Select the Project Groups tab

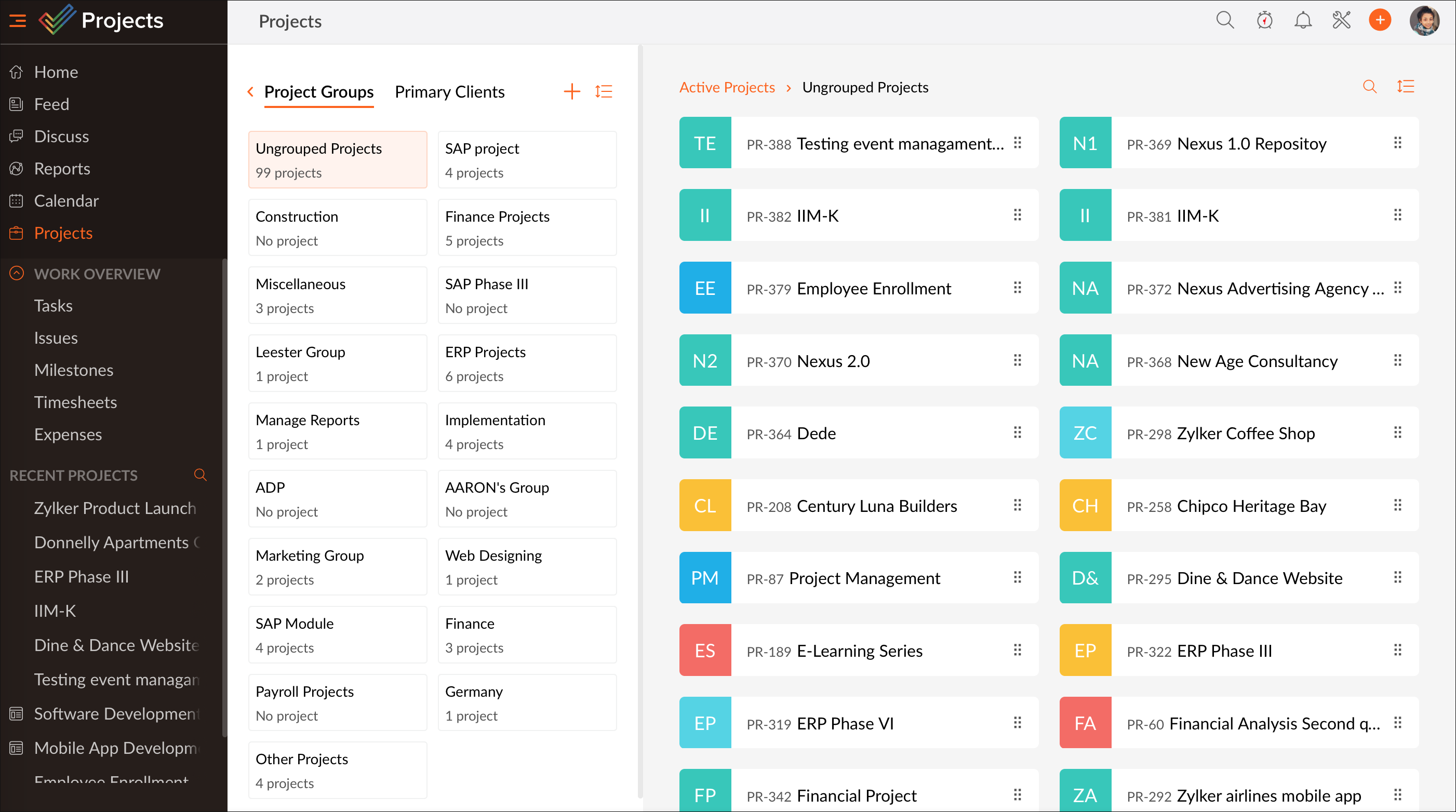pos(319,91)
